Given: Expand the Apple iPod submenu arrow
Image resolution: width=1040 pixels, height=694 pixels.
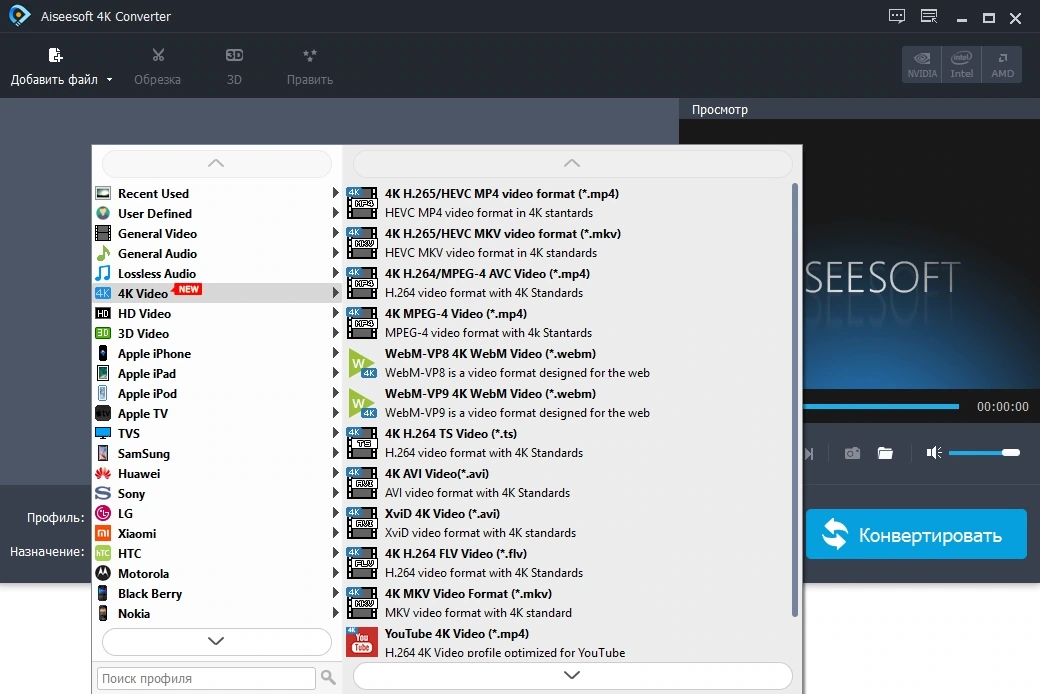Looking at the screenshot, I should 335,393.
